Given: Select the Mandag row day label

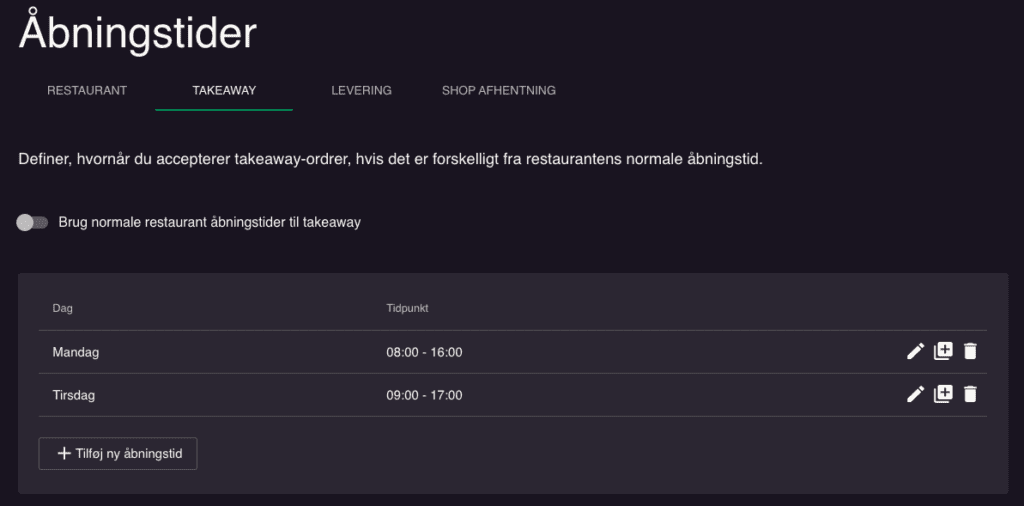Looking at the screenshot, I should (76, 353).
